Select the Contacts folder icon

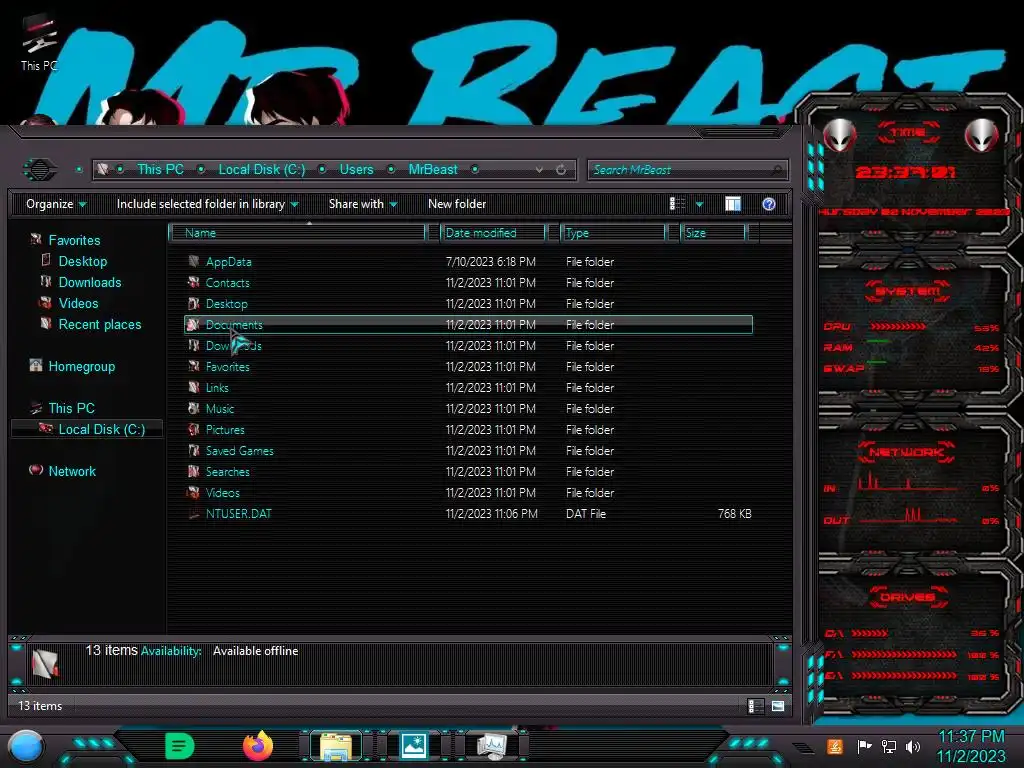pyautogui.click(x=193, y=282)
